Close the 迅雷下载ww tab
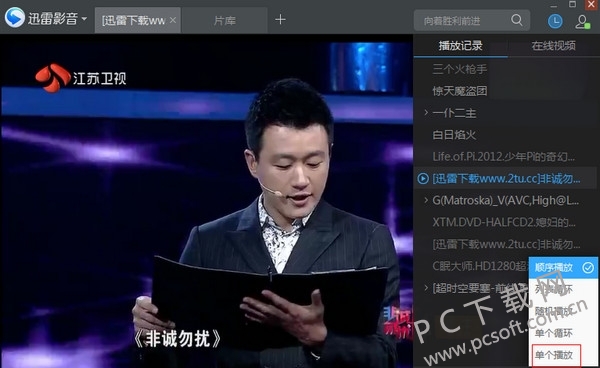This screenshot has width=600, height=368. click(173, 20)
